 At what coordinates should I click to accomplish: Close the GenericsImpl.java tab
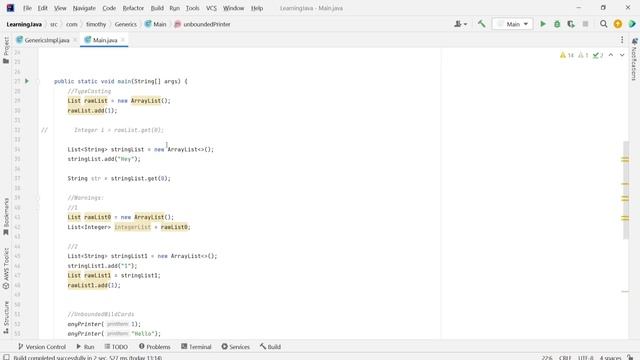[75, 40]
